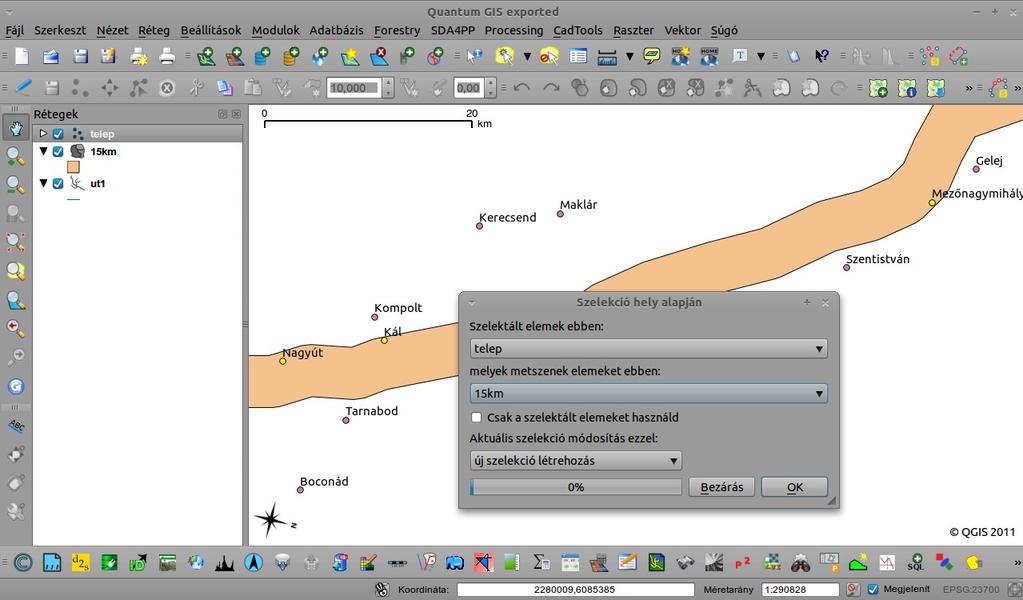Open the CadTools menu
This screenshot has width=1023, height=600.
coord(578,30)
